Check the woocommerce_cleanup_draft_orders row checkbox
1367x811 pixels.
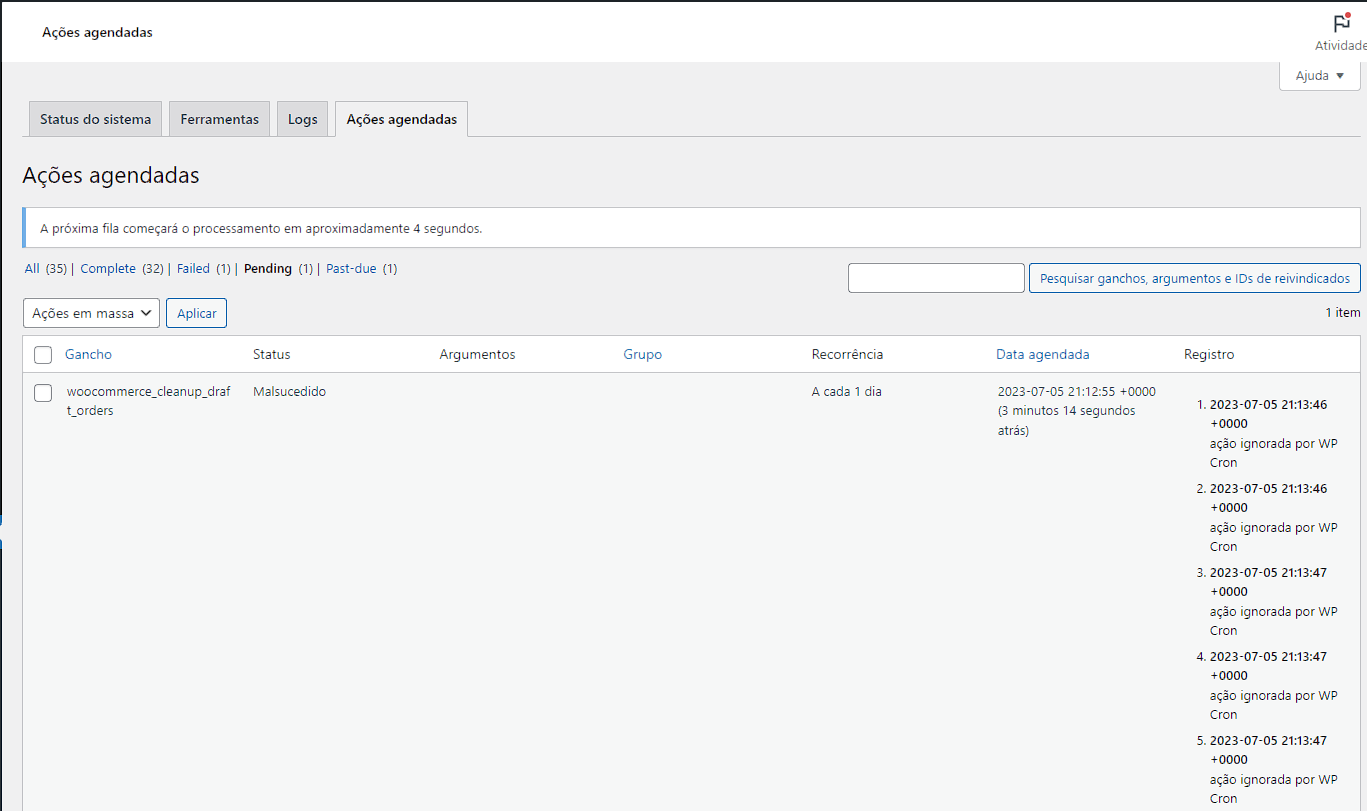tap(43, 392)
